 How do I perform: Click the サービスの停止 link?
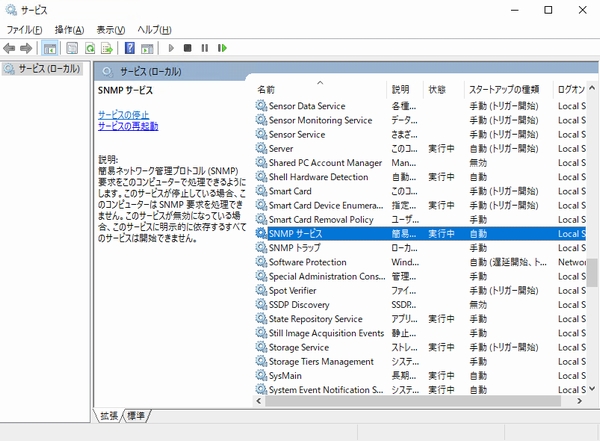pyautogui.click(x=123, y=114)
